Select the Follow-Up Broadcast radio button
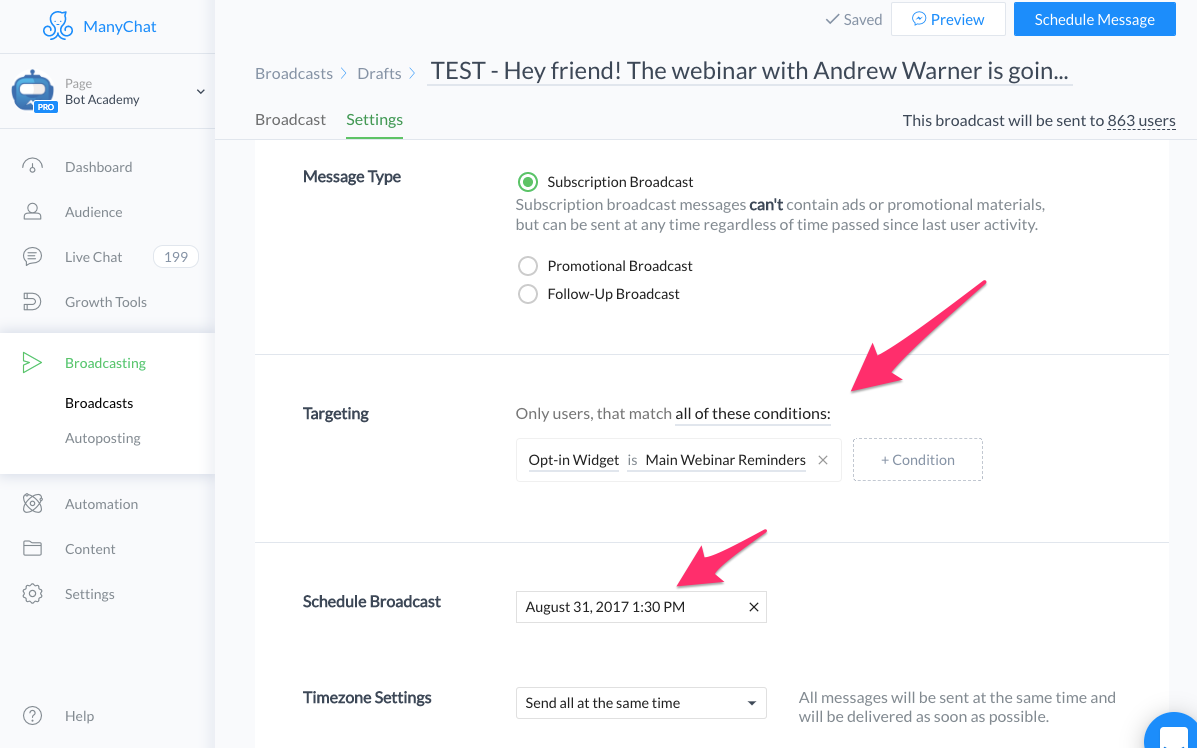The image size is (1197, 748). (x=527, y=294)
